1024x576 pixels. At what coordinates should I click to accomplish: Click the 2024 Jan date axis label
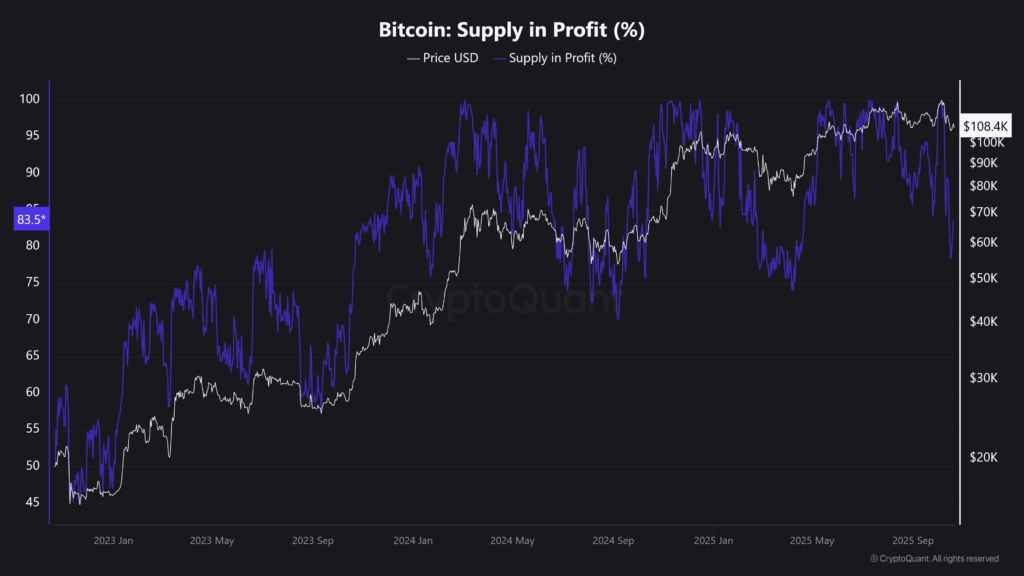pyautogui.click(x=412, y=541)
